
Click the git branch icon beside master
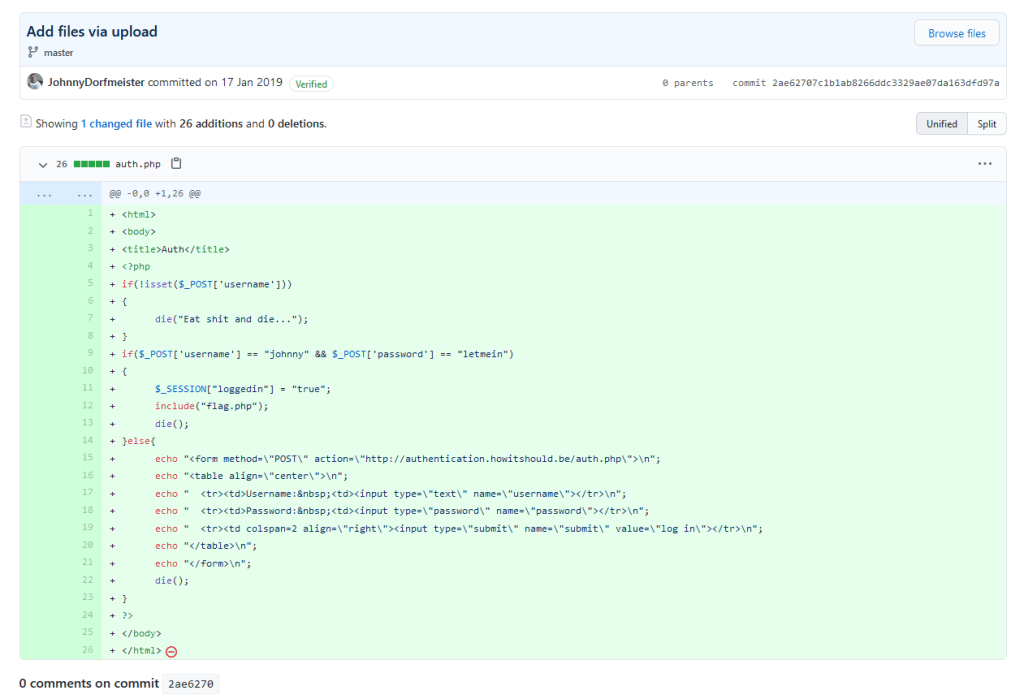(x=34, y=52)
